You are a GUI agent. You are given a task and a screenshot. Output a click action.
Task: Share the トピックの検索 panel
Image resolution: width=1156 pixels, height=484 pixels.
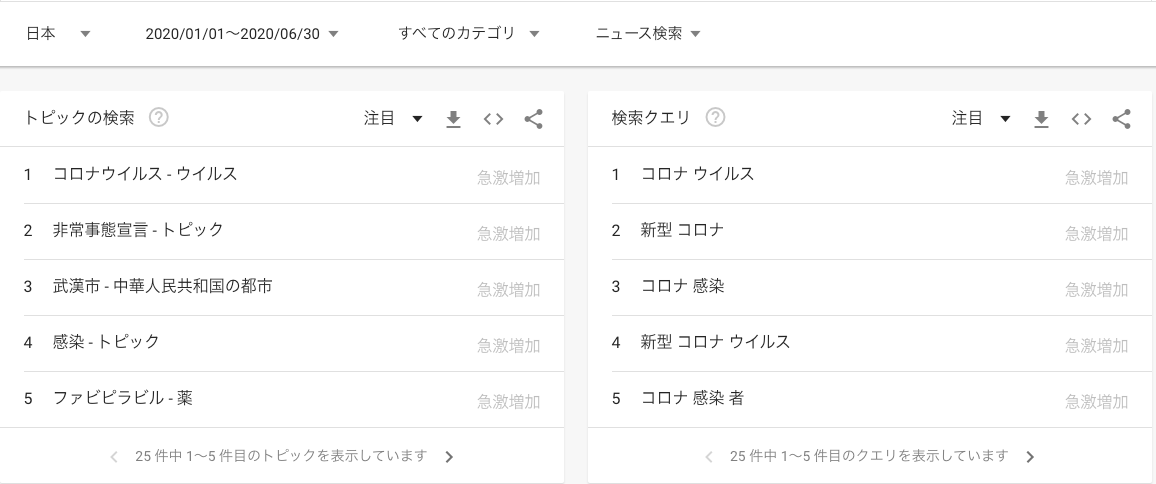[533, 119]
